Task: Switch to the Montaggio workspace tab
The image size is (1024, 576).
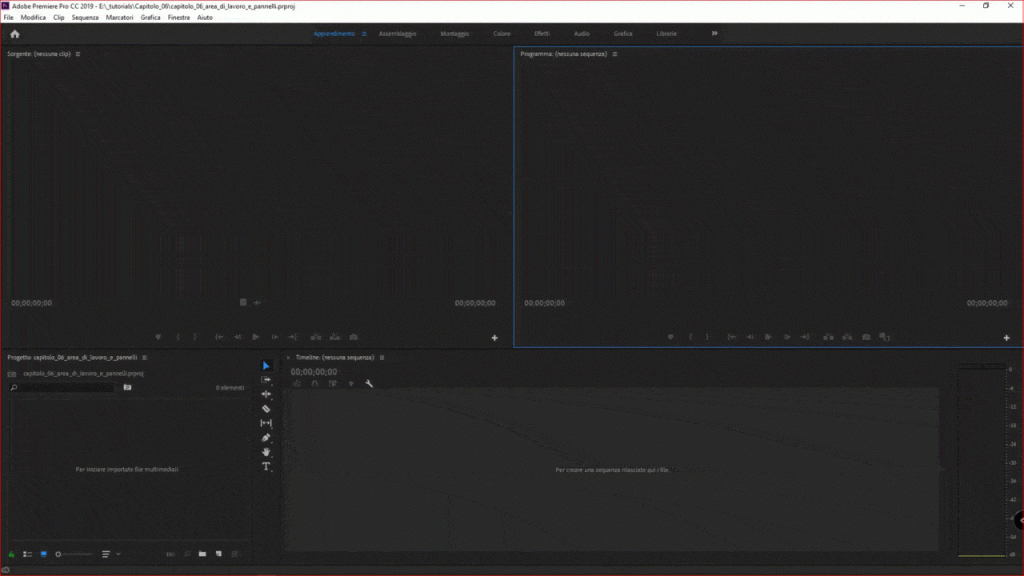Action: coord(456,33)
